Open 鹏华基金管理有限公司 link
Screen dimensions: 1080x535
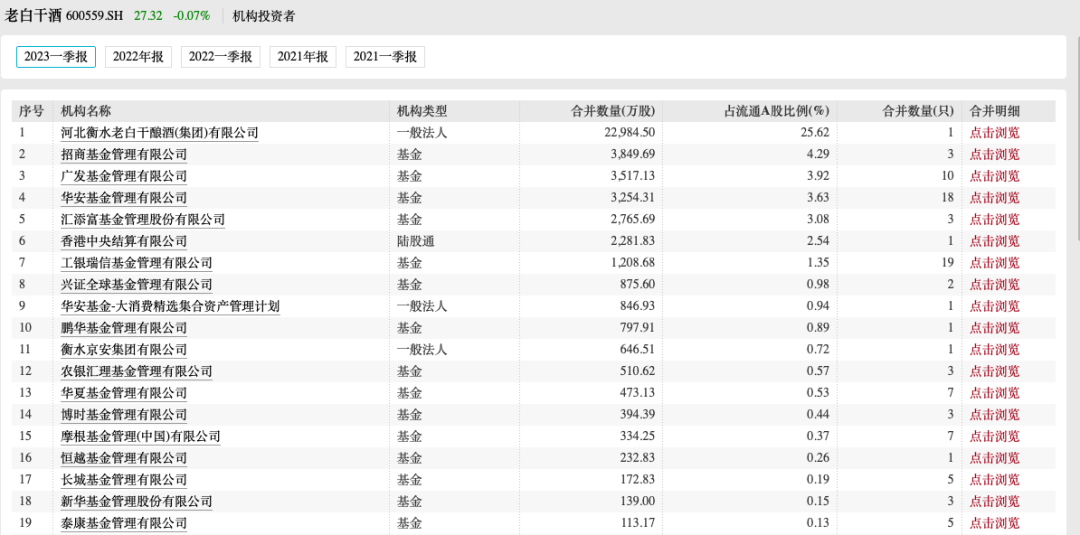click(124, 328)
